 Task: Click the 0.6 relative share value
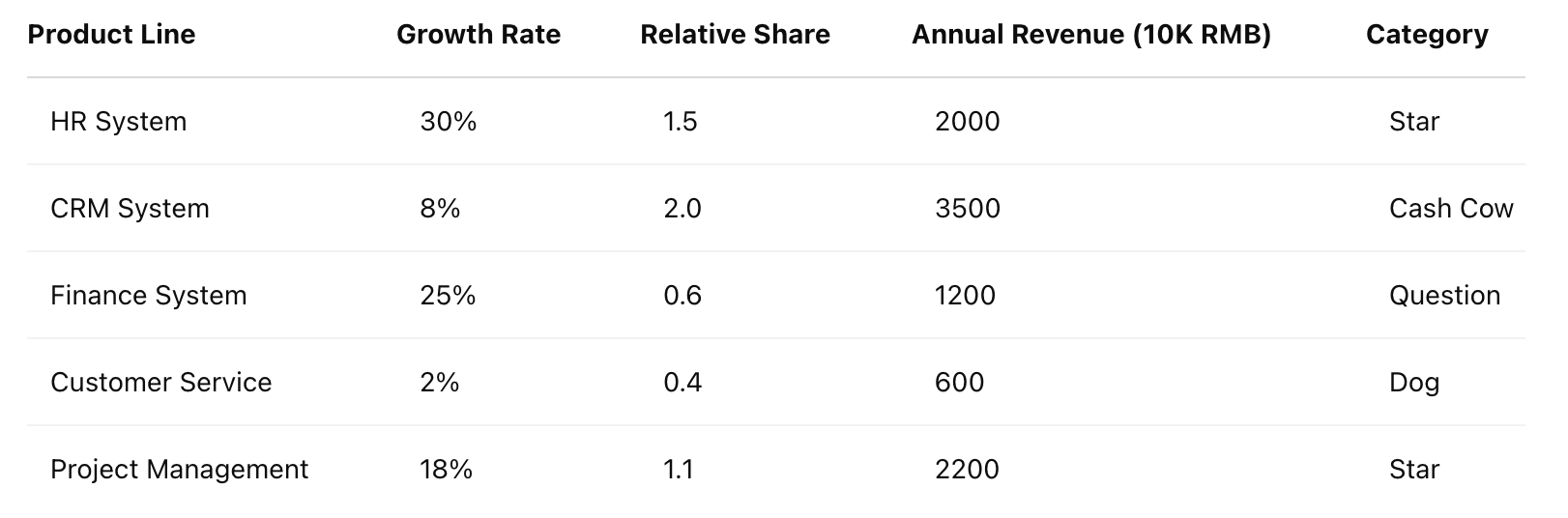point(682,296)
